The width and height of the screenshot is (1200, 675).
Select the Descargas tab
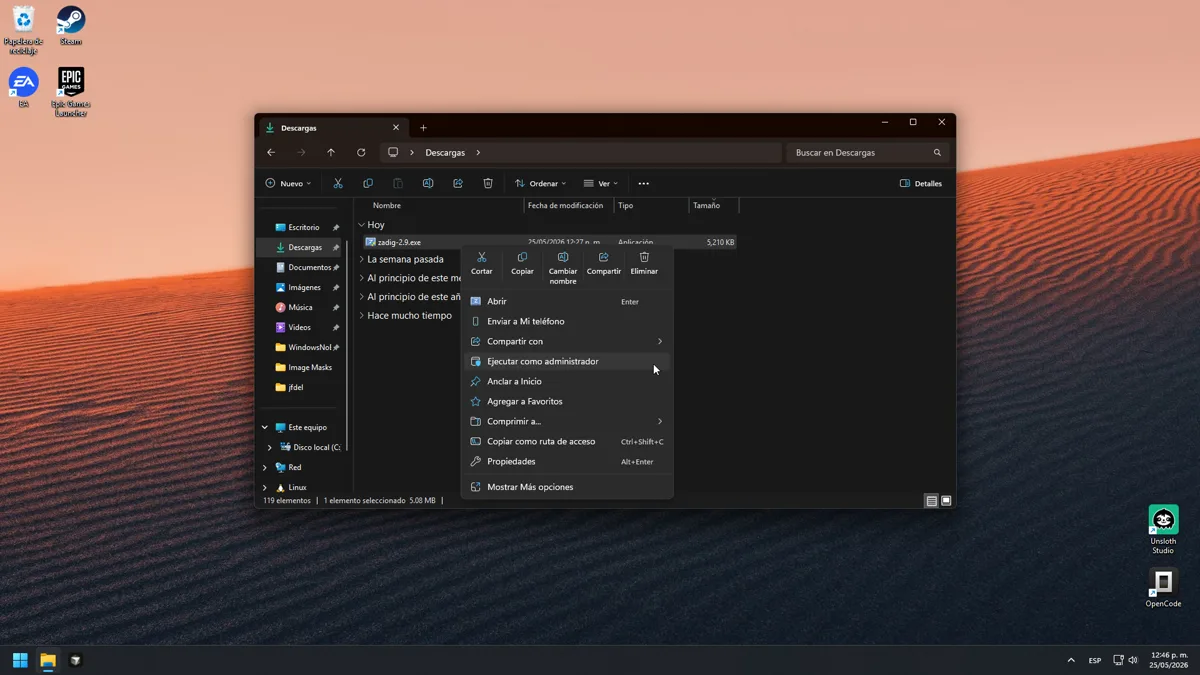click(332, 128)
